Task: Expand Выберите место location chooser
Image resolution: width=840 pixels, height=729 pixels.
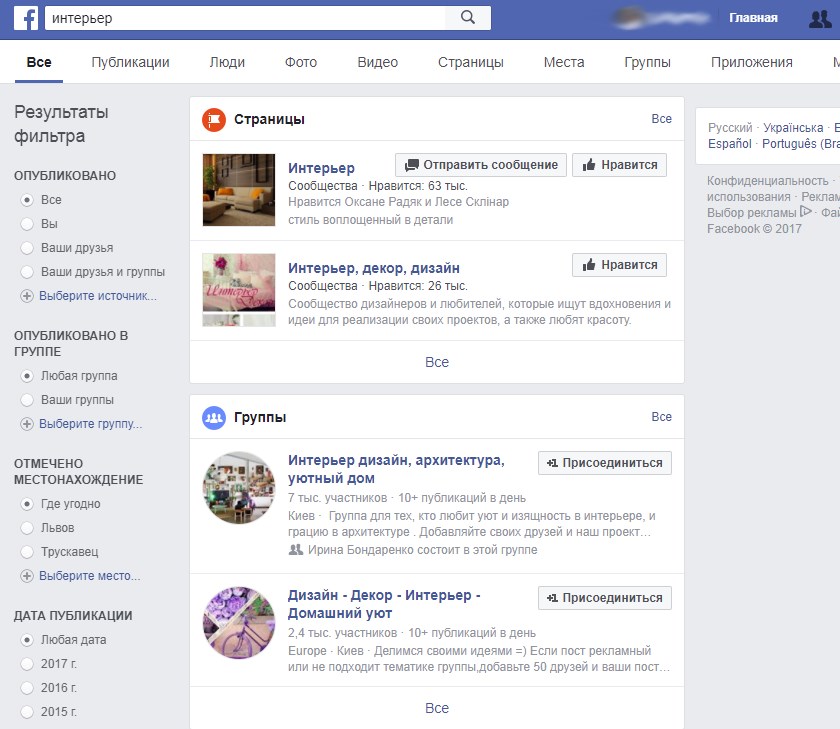Action: tap(89, 576)
